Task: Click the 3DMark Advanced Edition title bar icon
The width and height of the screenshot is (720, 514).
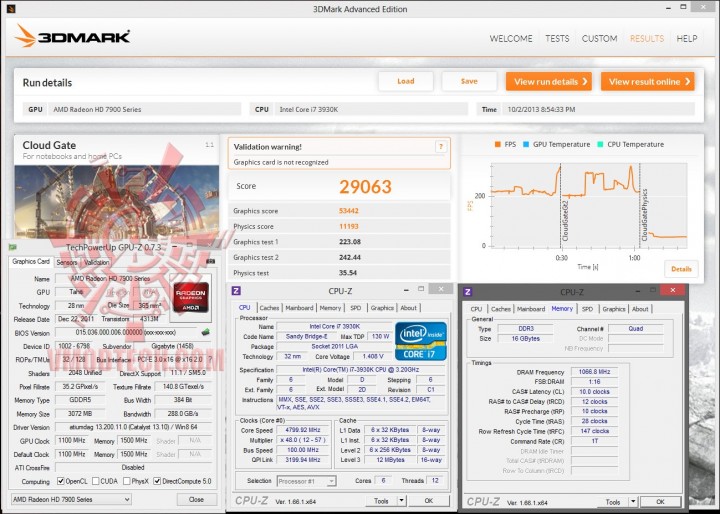Action: point(11,9)
